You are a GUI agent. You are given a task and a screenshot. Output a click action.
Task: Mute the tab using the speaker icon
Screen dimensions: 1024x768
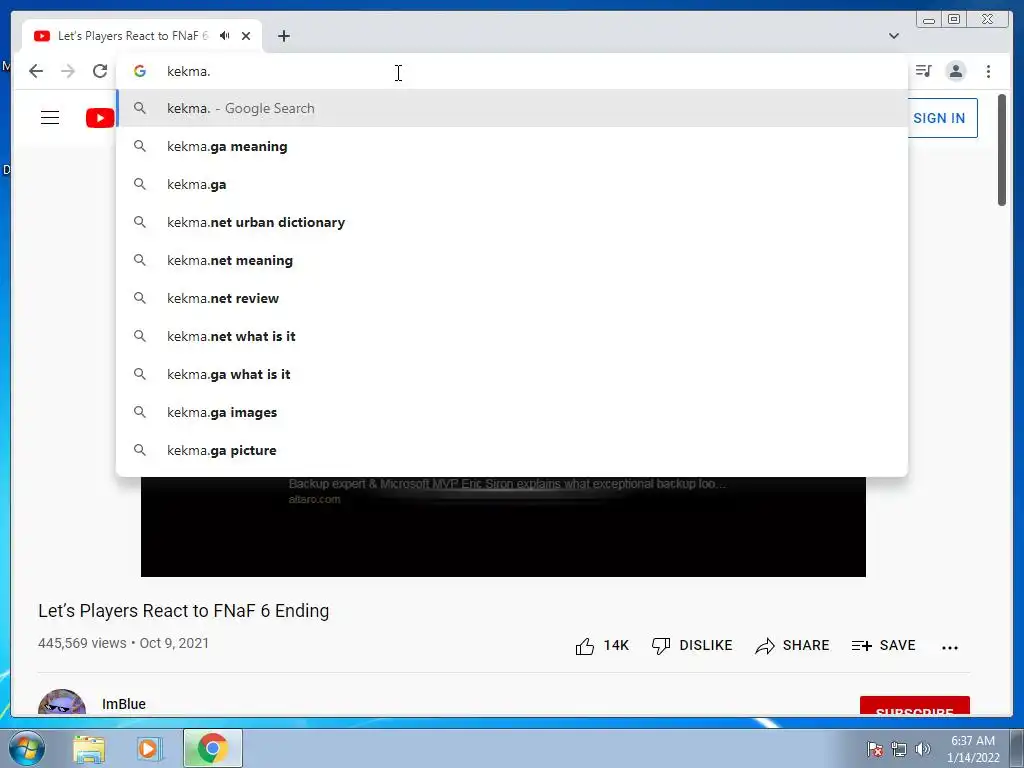pos(225,36)
